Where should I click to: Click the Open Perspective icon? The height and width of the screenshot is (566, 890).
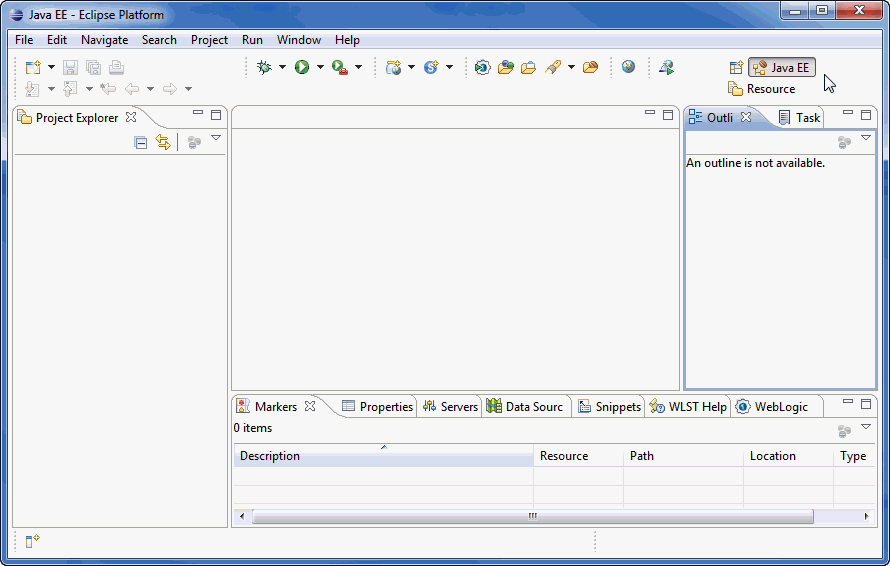pyautogui.click(x=736, y=68)
